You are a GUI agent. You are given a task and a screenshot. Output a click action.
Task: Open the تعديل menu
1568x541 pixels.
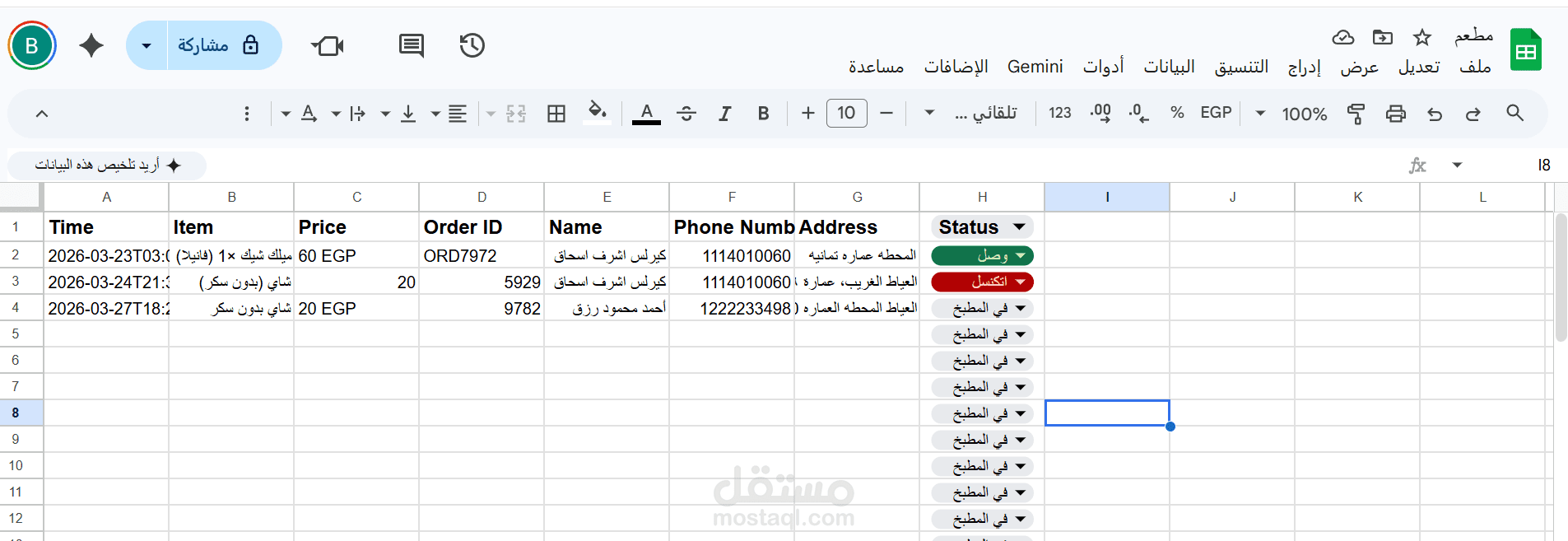pyautogui.click(x=1419, y=67)
